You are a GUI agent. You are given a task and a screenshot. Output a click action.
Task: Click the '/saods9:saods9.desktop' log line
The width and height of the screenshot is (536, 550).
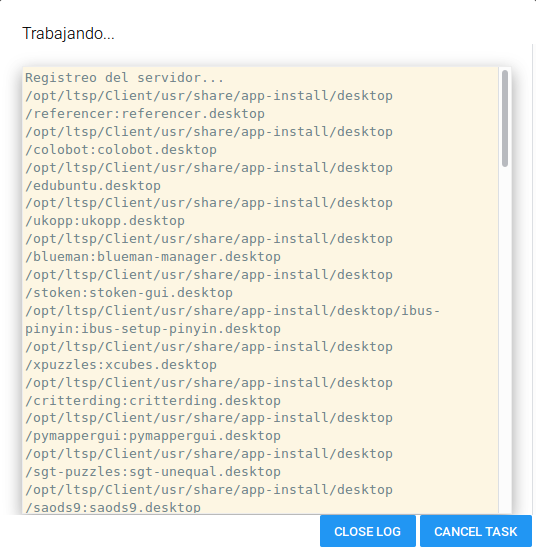(x=113, y=508)
